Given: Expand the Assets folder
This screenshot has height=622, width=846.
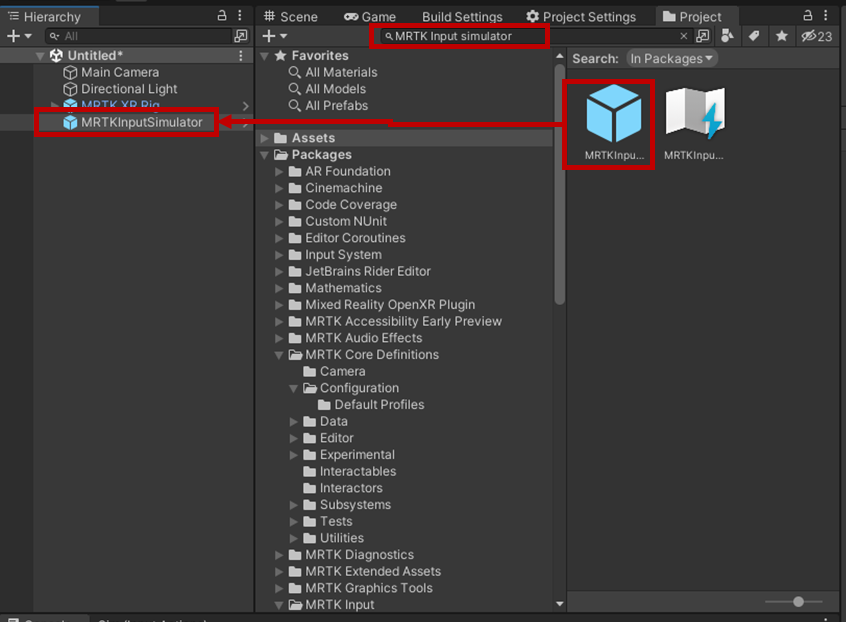Looking at the screenshot, I should (x=264, y=138).
